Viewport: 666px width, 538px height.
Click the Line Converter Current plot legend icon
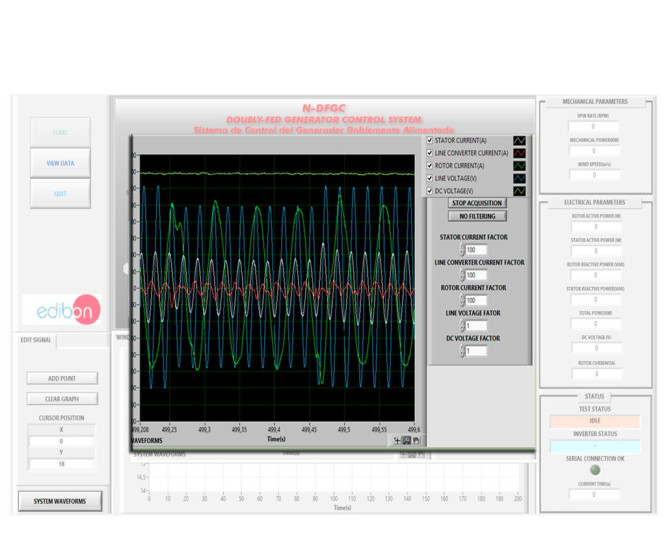(520, 153)
